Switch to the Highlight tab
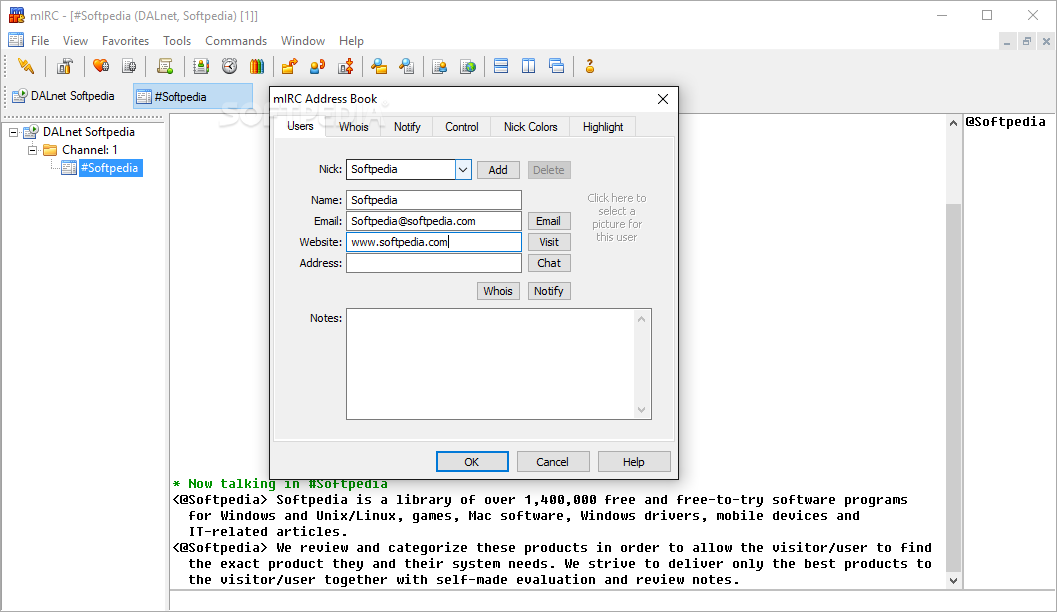 tap(603, 127)
